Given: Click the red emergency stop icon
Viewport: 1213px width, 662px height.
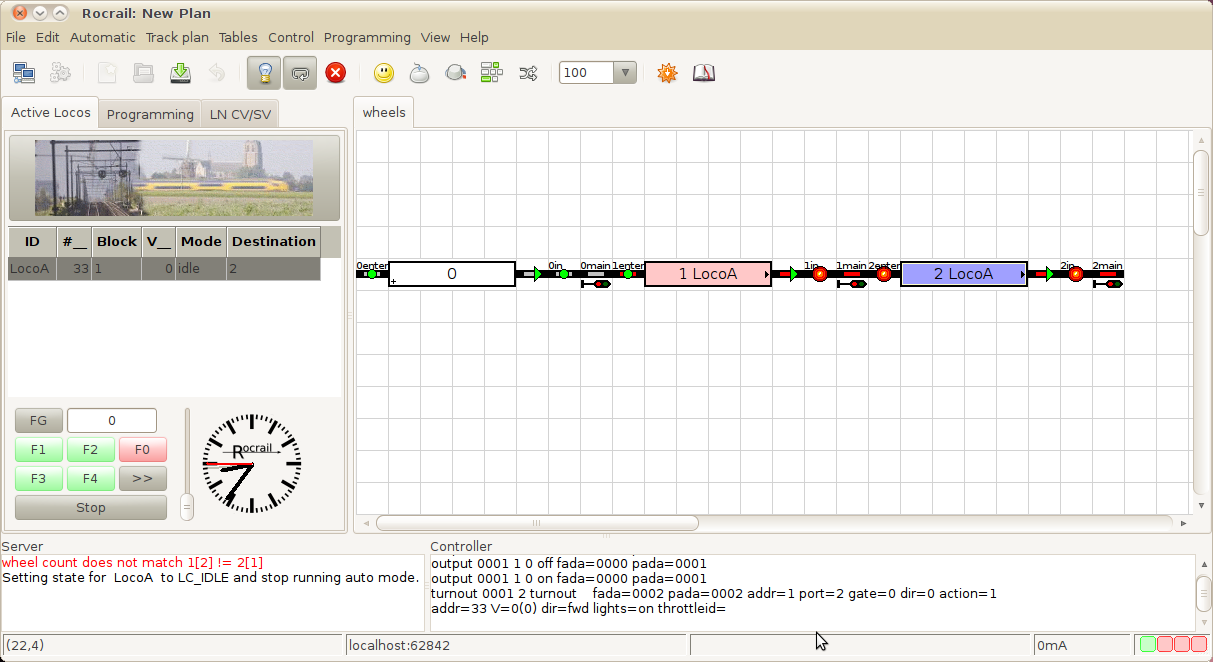Looking at the screenshot, I should click(x=336, y=73).
